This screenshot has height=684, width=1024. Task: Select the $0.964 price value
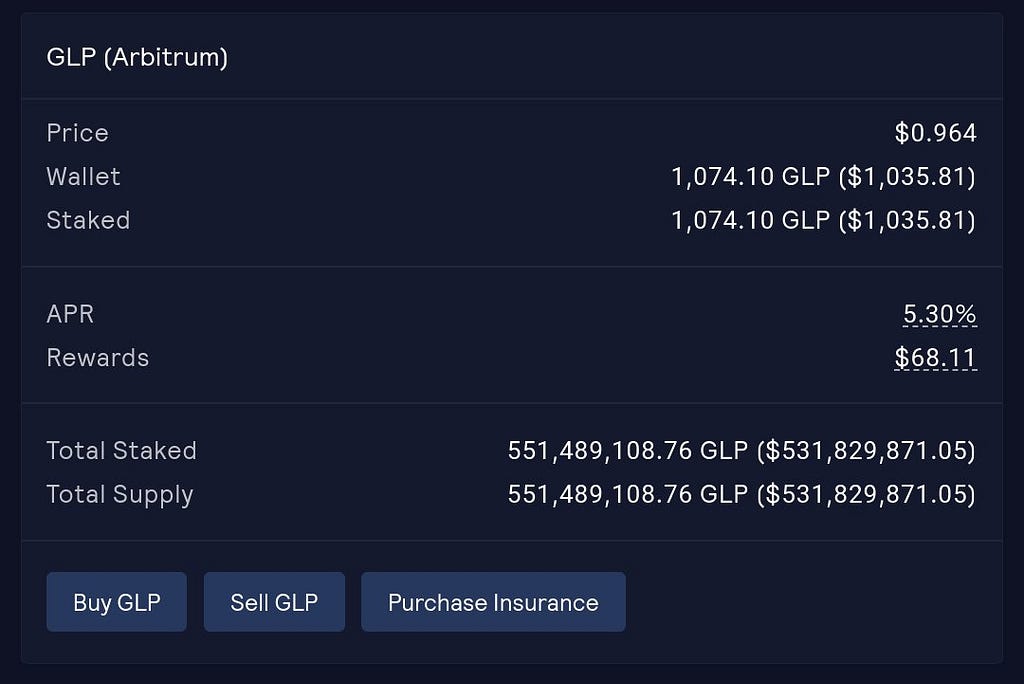[935, 133]
